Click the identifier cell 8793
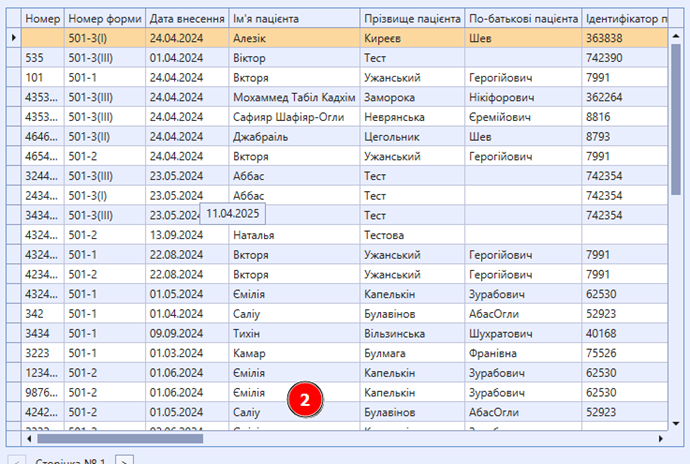690x464 pixels. click(x=625, y=136)
